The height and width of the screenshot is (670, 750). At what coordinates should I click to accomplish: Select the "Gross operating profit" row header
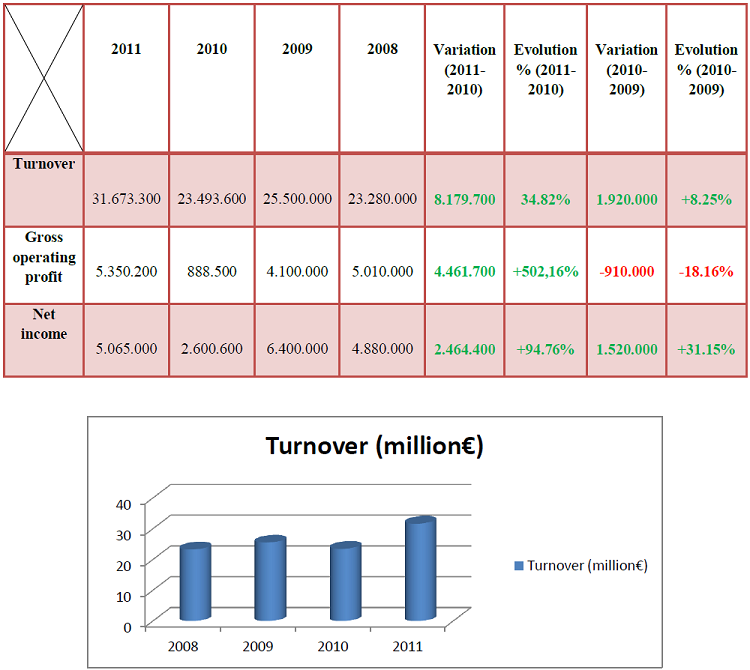[x=44, y=257]
